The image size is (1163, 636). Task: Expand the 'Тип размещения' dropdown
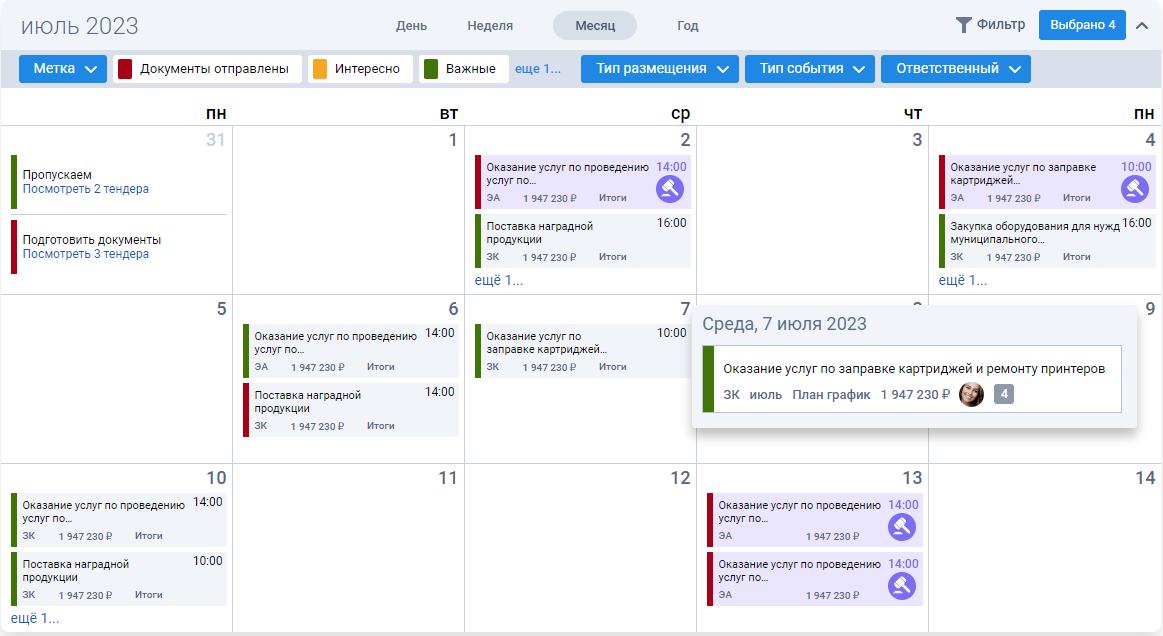[x=659, y=69]
